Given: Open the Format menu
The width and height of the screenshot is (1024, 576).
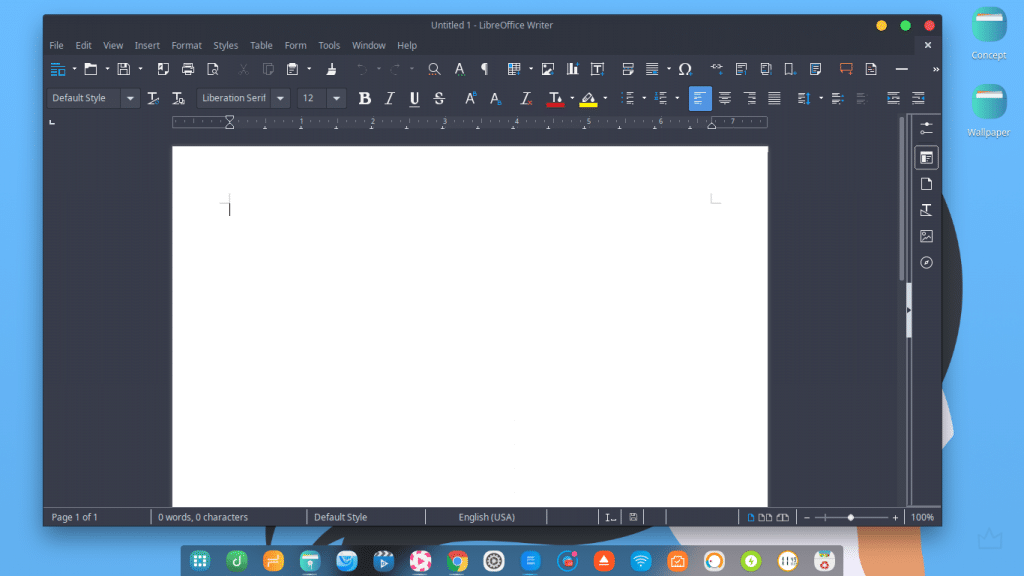Looking at the screenshot, I should point(187,46).
